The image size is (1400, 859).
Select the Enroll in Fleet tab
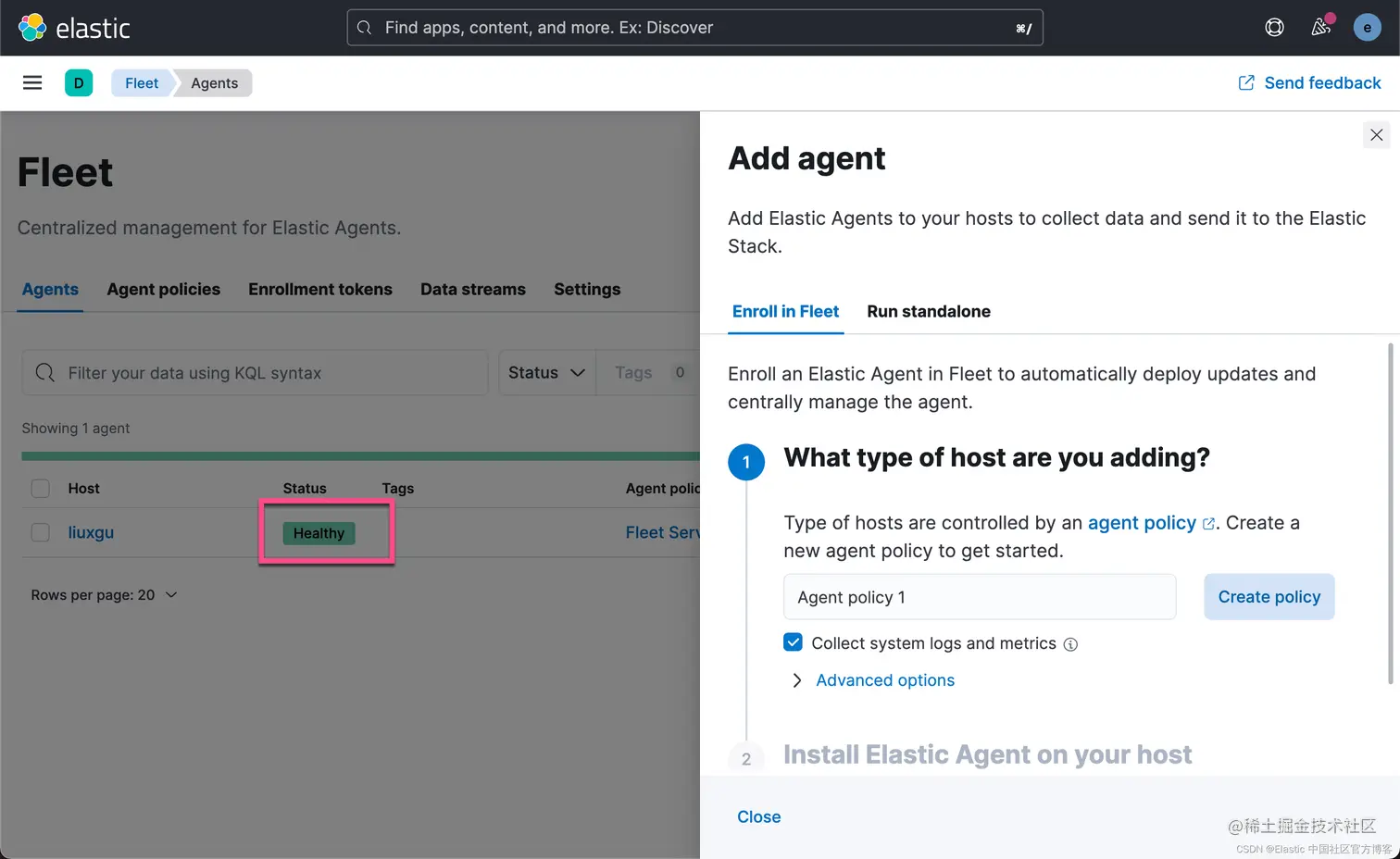click(x=785, y=312)
